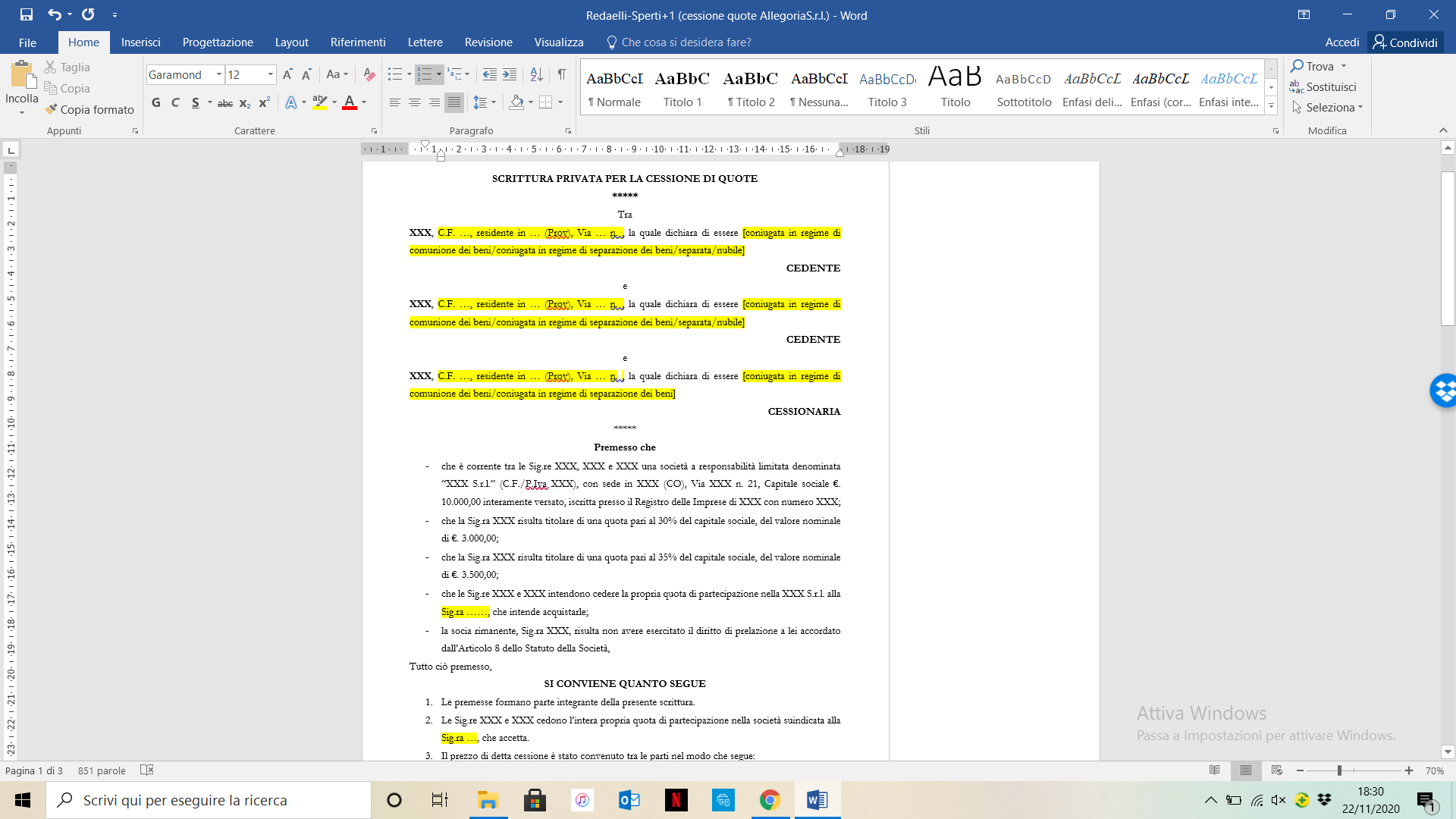Open the Garamond font name dropdown

point(218,74)
